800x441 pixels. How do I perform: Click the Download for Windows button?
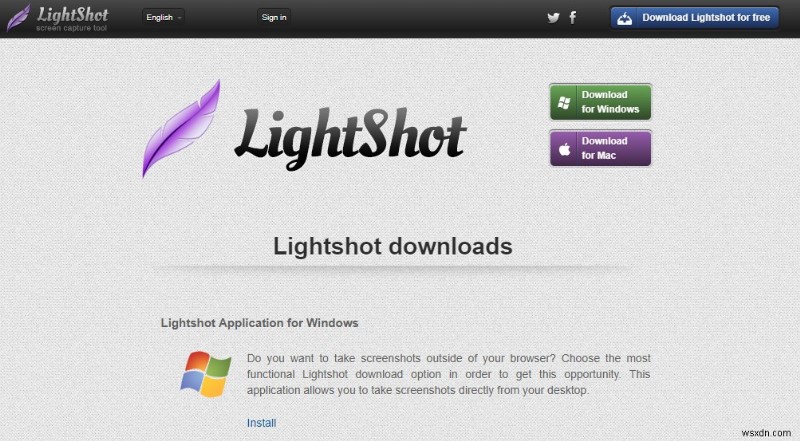[x=601, y=102]
